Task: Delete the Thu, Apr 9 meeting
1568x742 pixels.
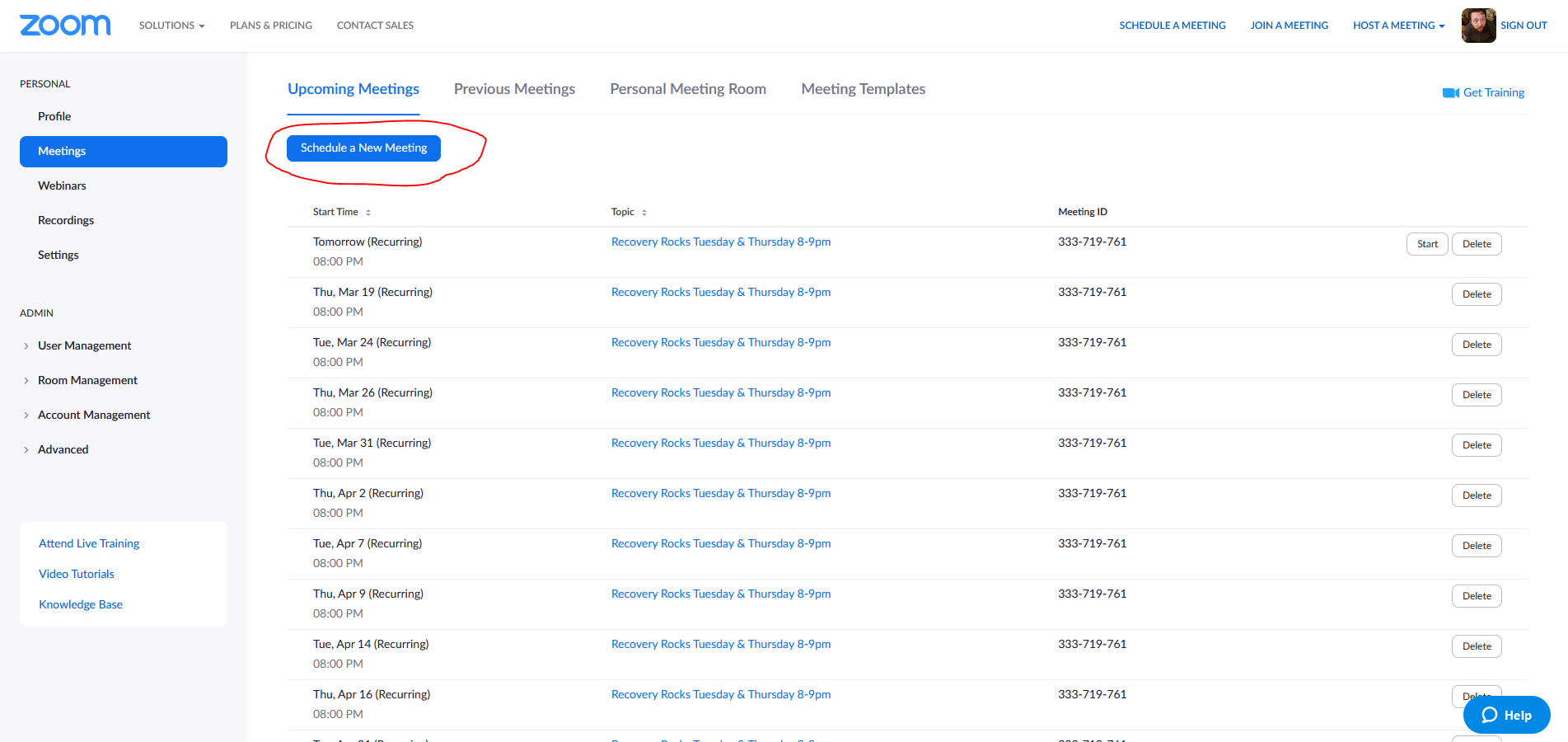Action: click(1477, 596)
